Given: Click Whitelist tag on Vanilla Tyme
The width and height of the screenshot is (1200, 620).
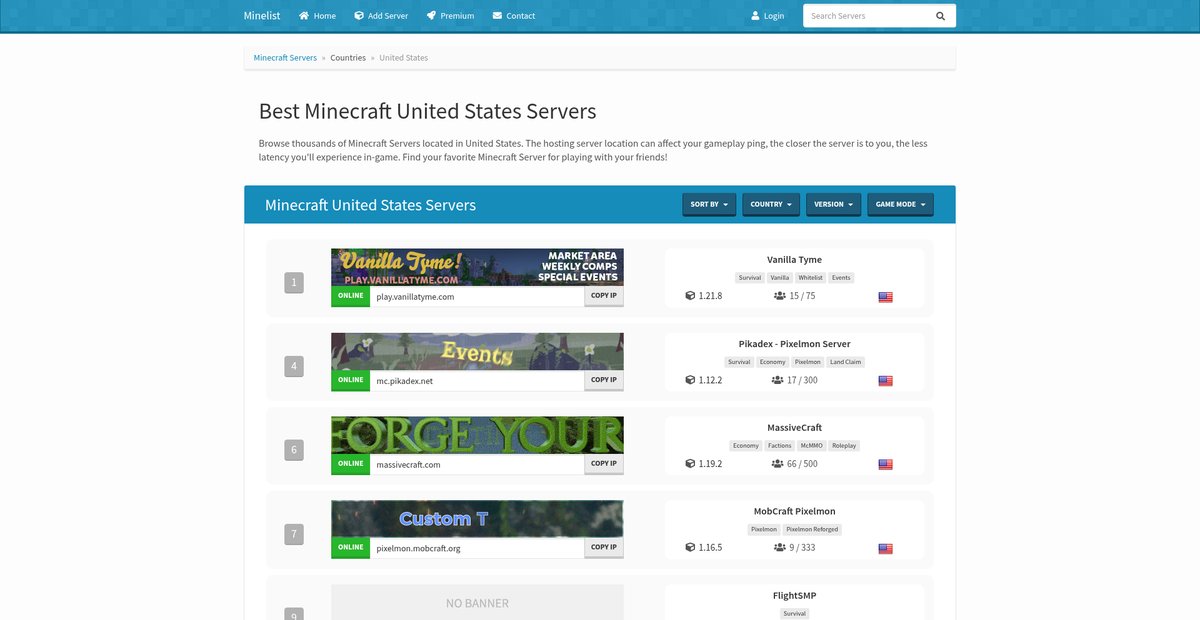Looking at the screenshot, I should (x=810, y=278).
